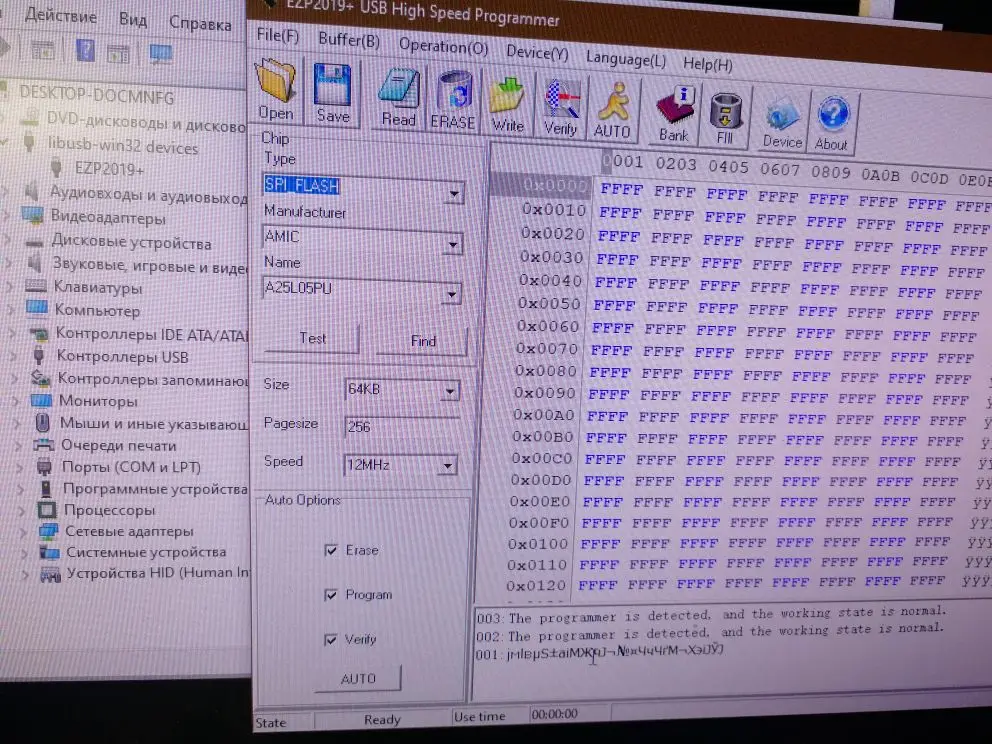Select EZP2019+ device icon in Device Manager

click(56, 167)
